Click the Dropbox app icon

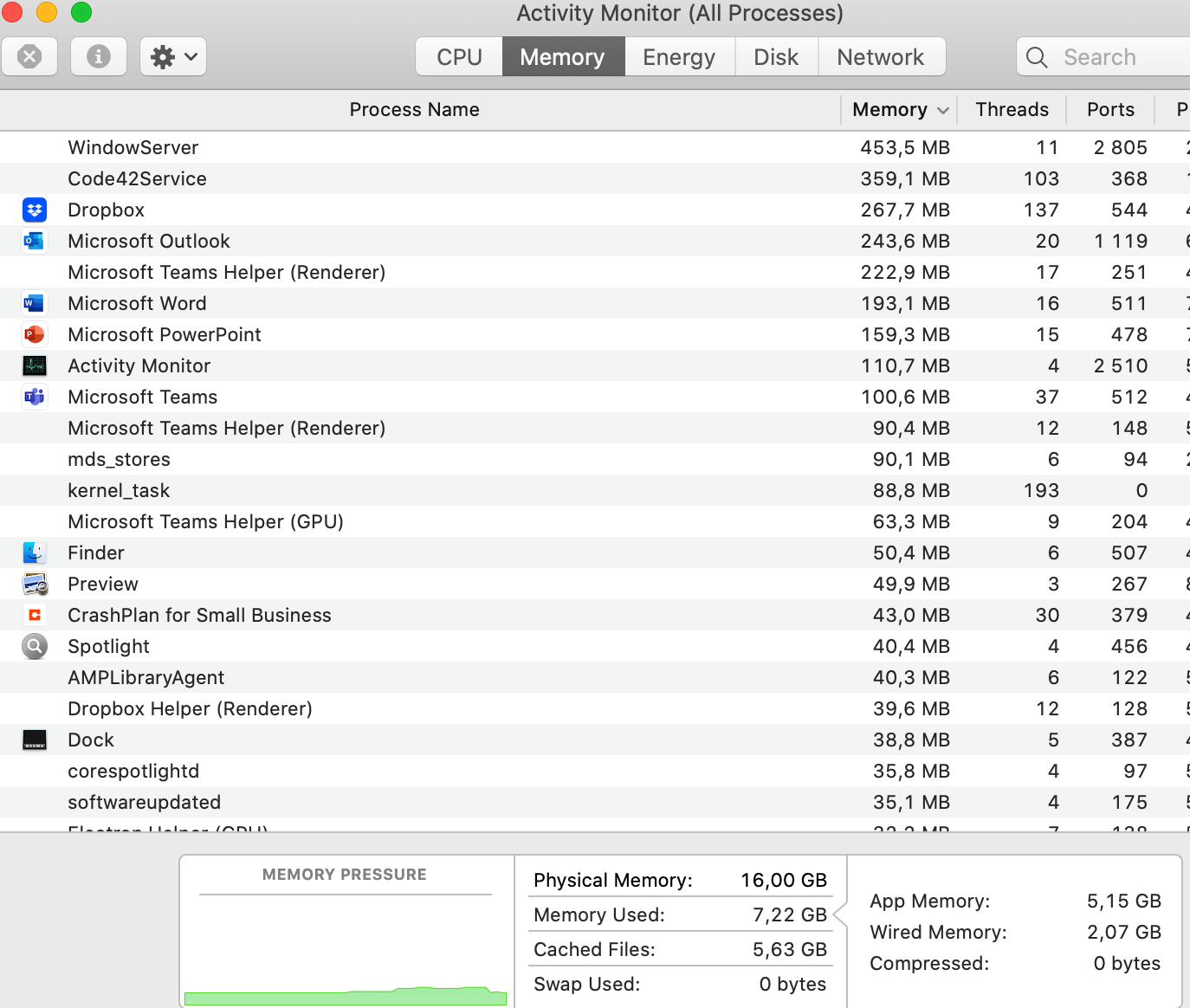(x=35, y=210)
